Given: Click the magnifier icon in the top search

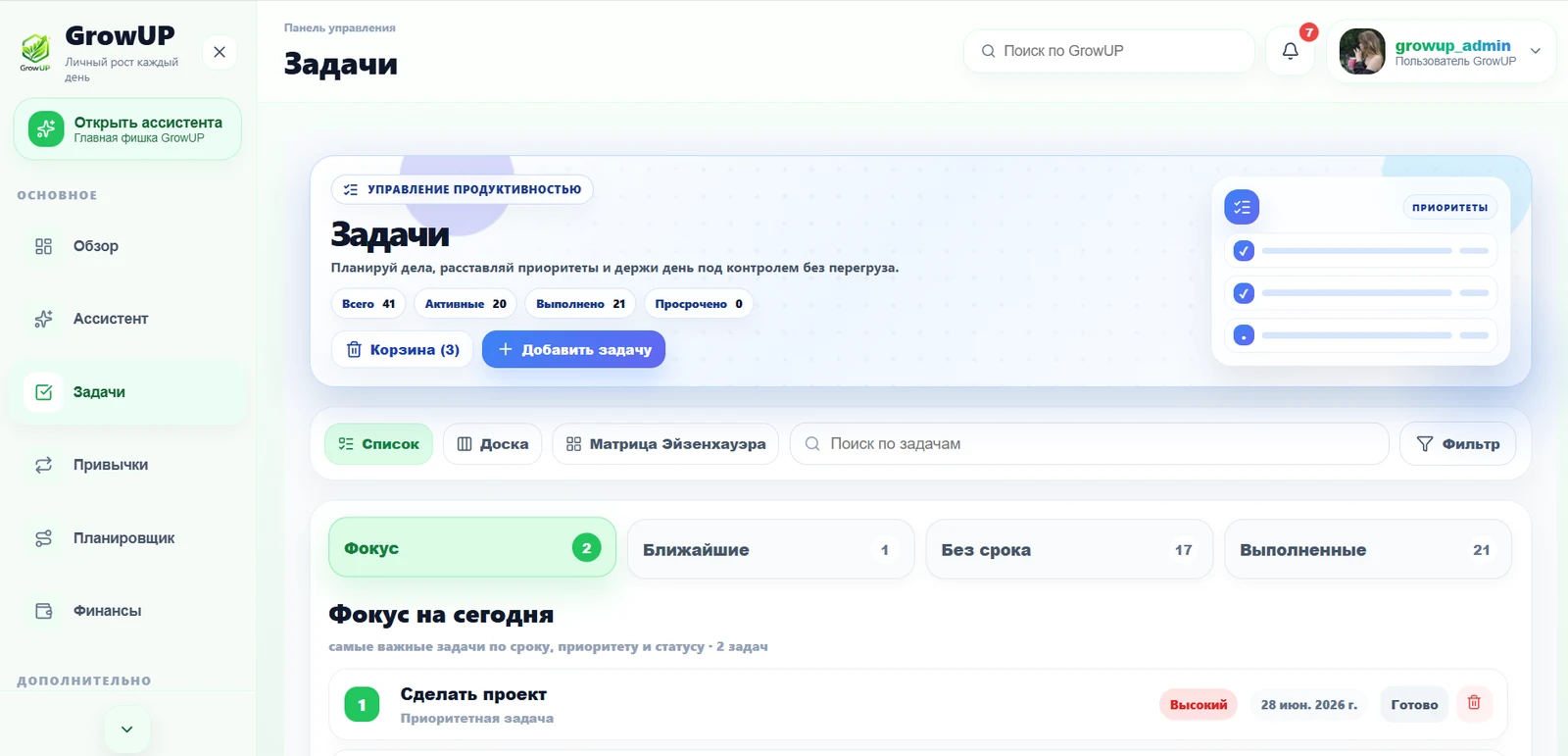Looking at the screenshot, I should pos(988,51).
